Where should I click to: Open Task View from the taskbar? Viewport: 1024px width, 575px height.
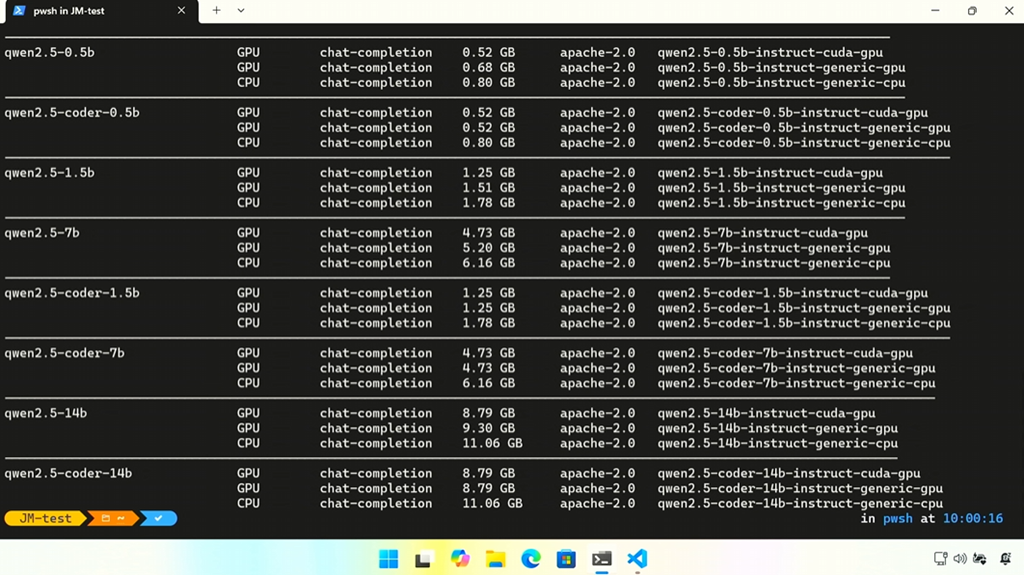coord(423,559)
